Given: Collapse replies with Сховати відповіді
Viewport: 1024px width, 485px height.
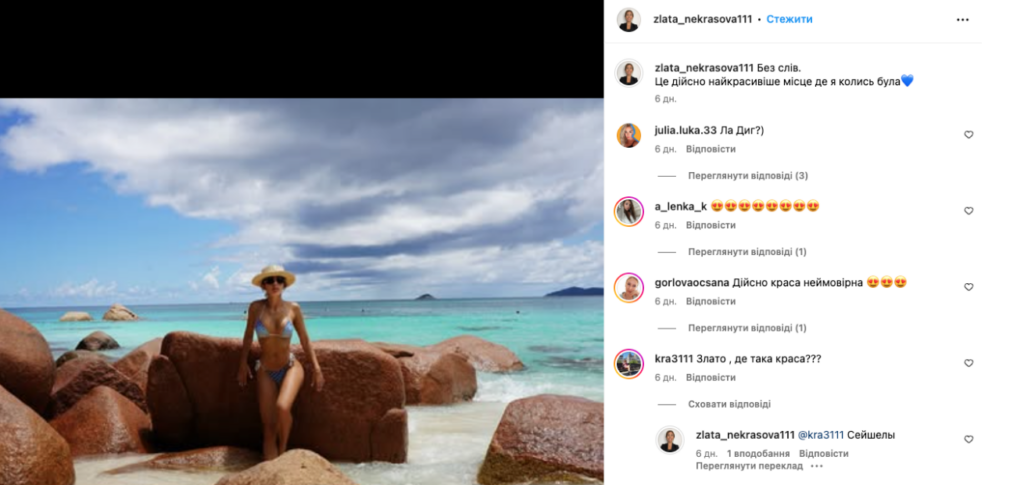Looking at the screenshot, I should click(x=729, y=404).
